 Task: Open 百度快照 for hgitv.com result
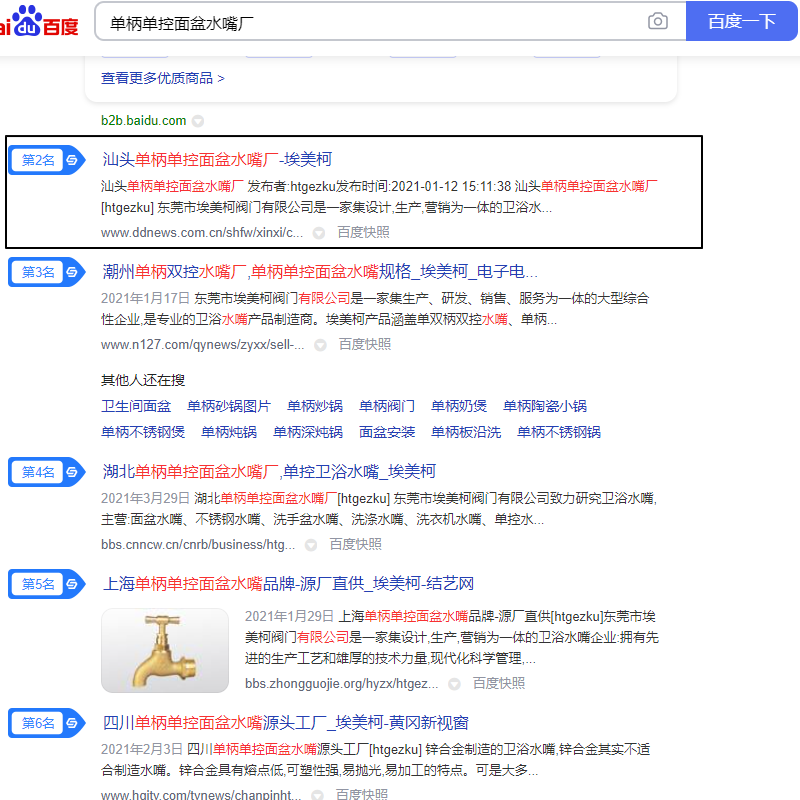362,794
